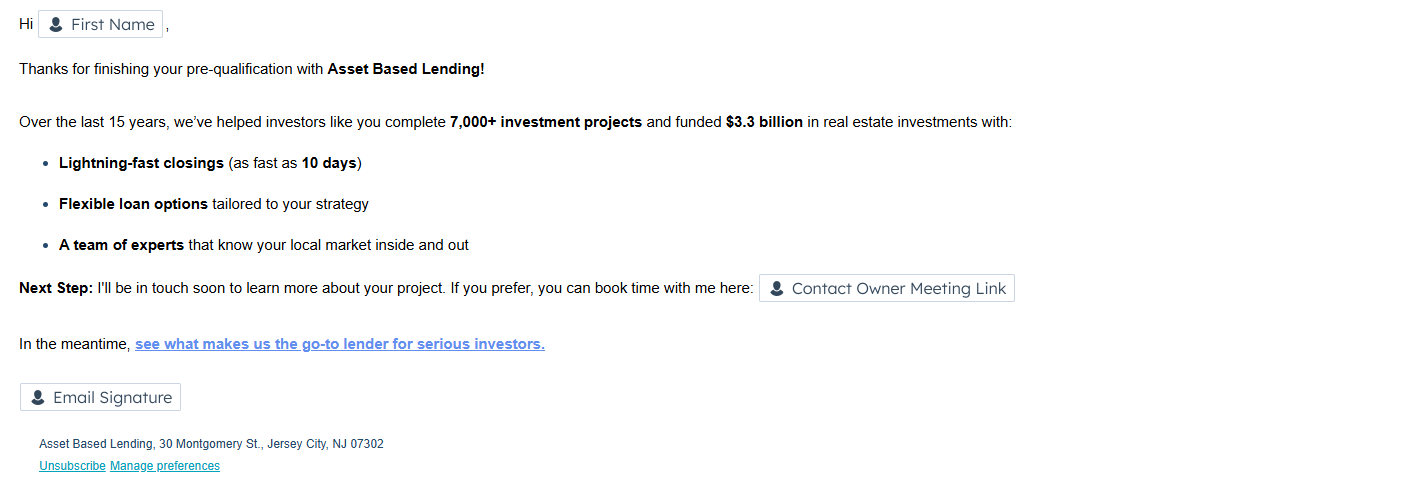Place cursor at the 'Hi' greeting
The width and height of the screenshot is (1421, 501).
click(x=26, y=24)
